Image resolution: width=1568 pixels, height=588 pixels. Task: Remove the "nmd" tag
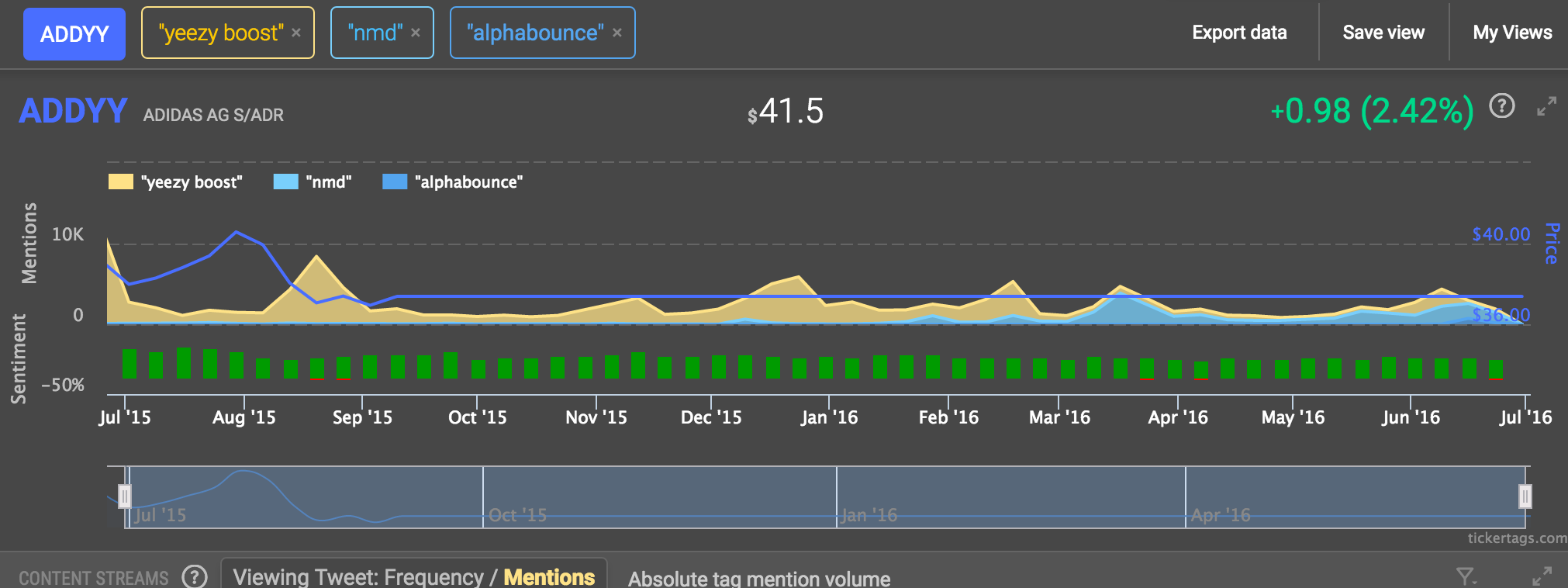point(416,33)
